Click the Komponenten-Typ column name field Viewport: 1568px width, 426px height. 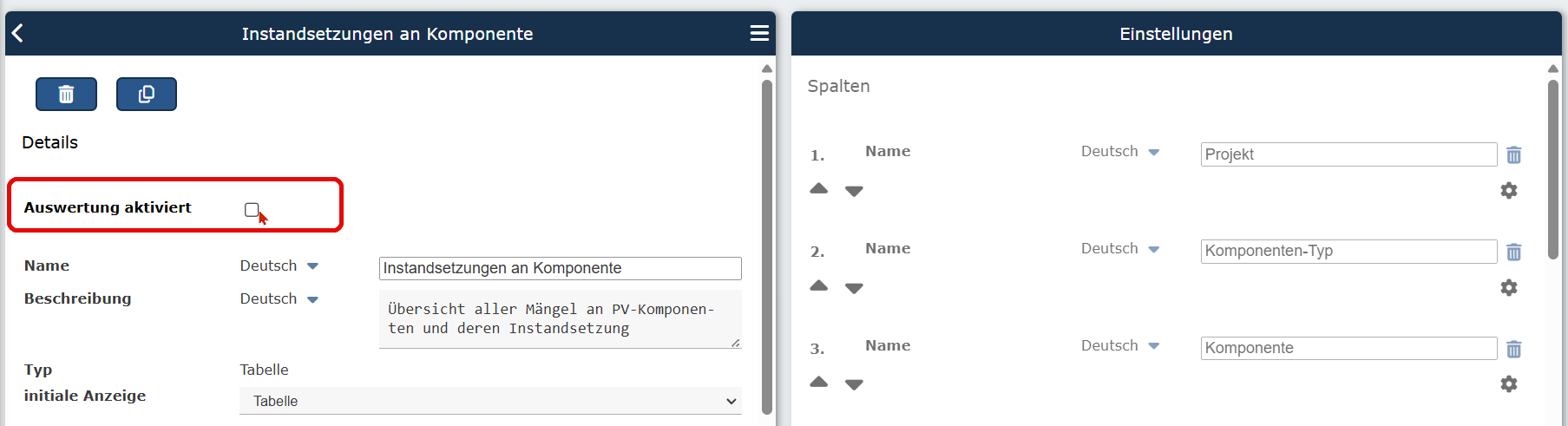1348,252
